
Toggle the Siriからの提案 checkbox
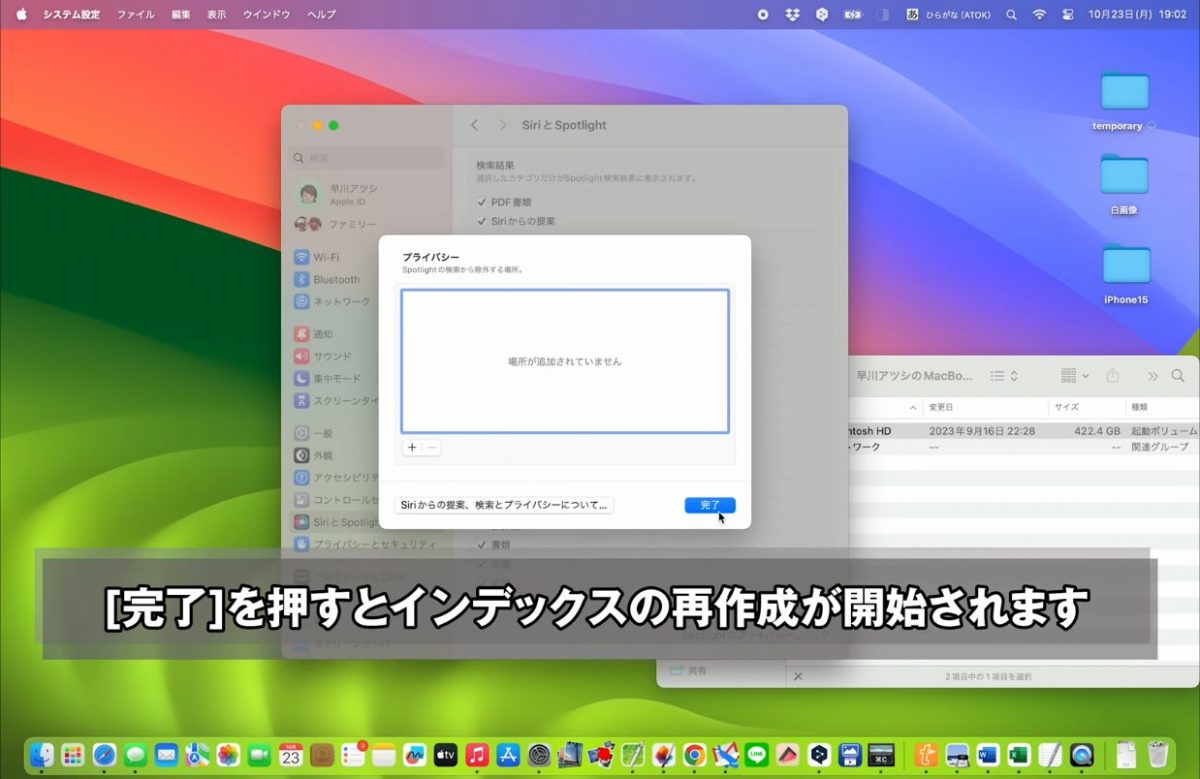pyautogui.click(x=482, y=221)
